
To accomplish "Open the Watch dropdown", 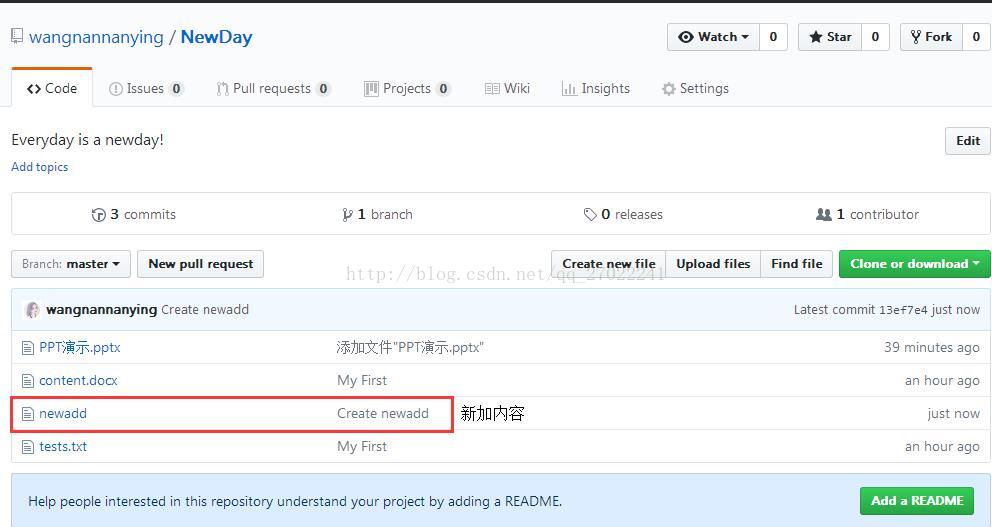I will coord(714,37).
